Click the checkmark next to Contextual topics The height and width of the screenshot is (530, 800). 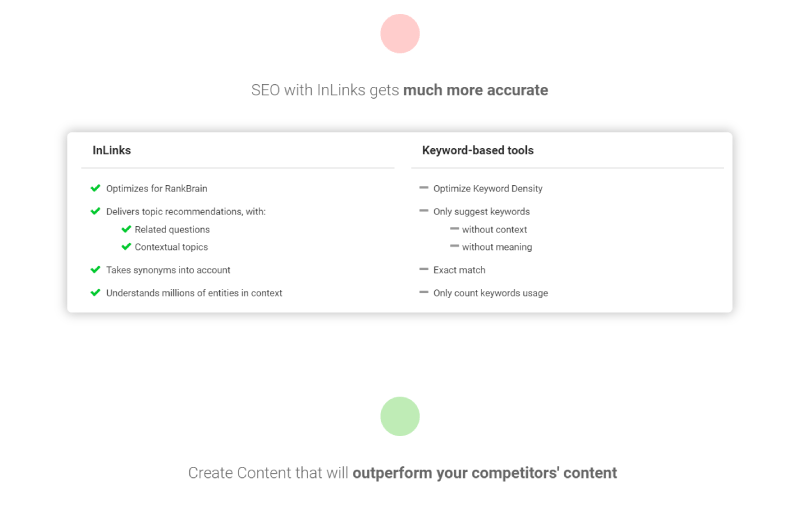point(127,247)
